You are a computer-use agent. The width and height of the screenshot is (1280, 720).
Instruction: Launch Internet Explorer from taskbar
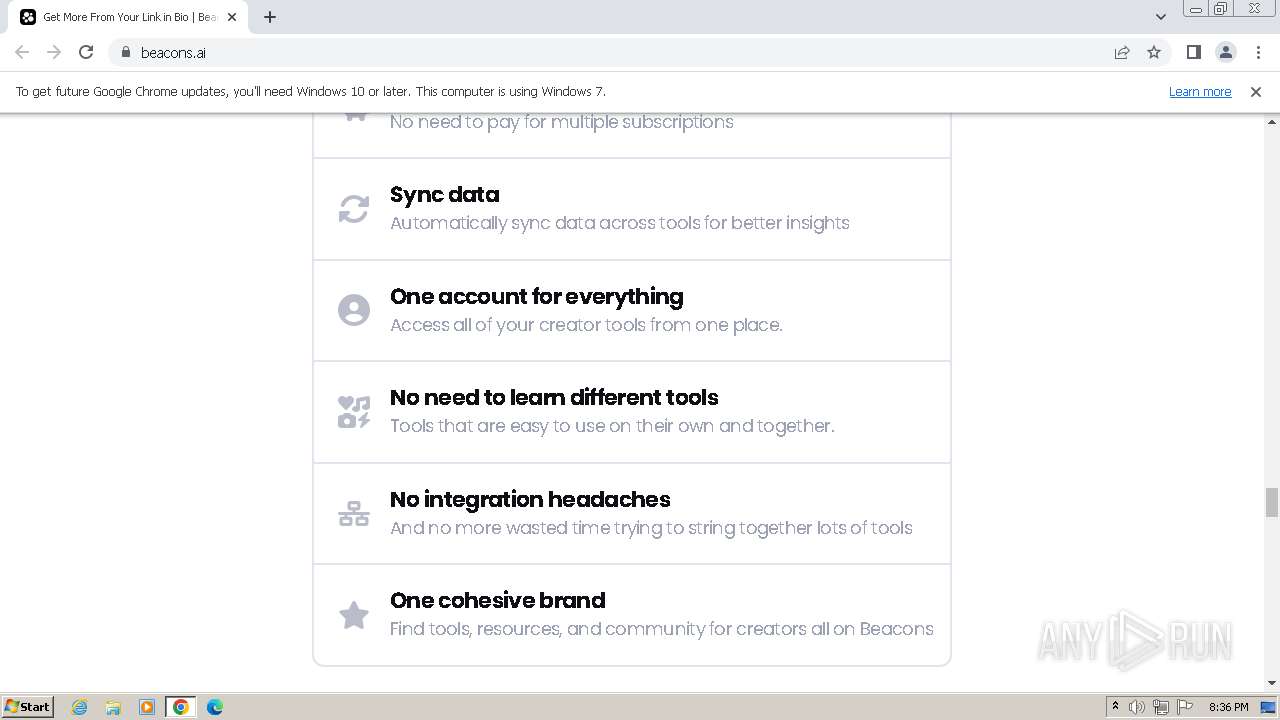click(79, 707)
